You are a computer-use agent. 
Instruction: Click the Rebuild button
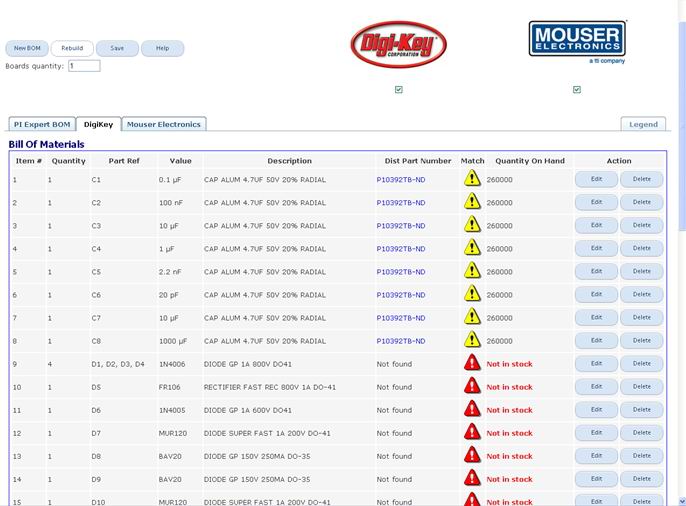pos(72,48)
